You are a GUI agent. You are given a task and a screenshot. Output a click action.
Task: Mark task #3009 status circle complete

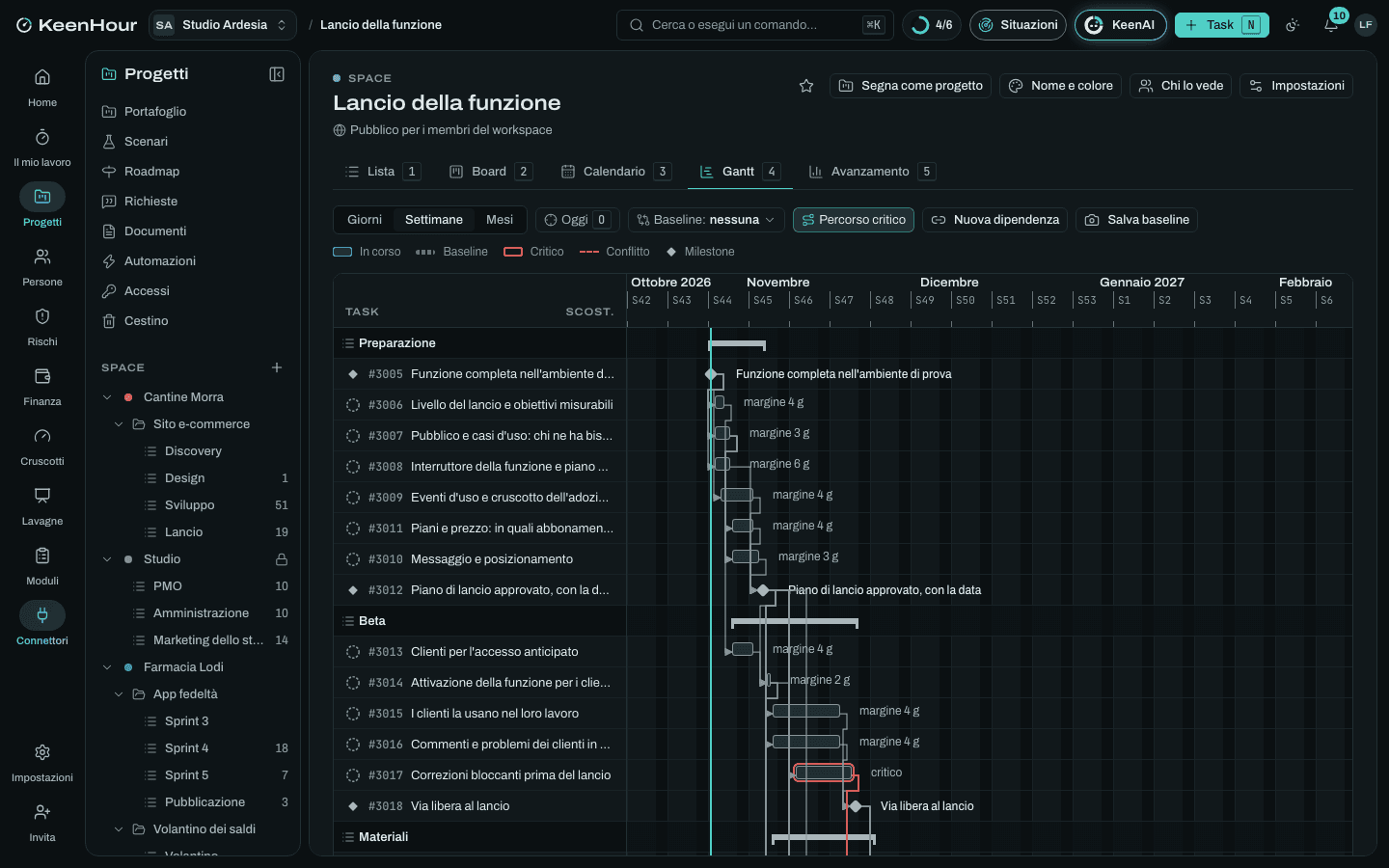point(353,498)
